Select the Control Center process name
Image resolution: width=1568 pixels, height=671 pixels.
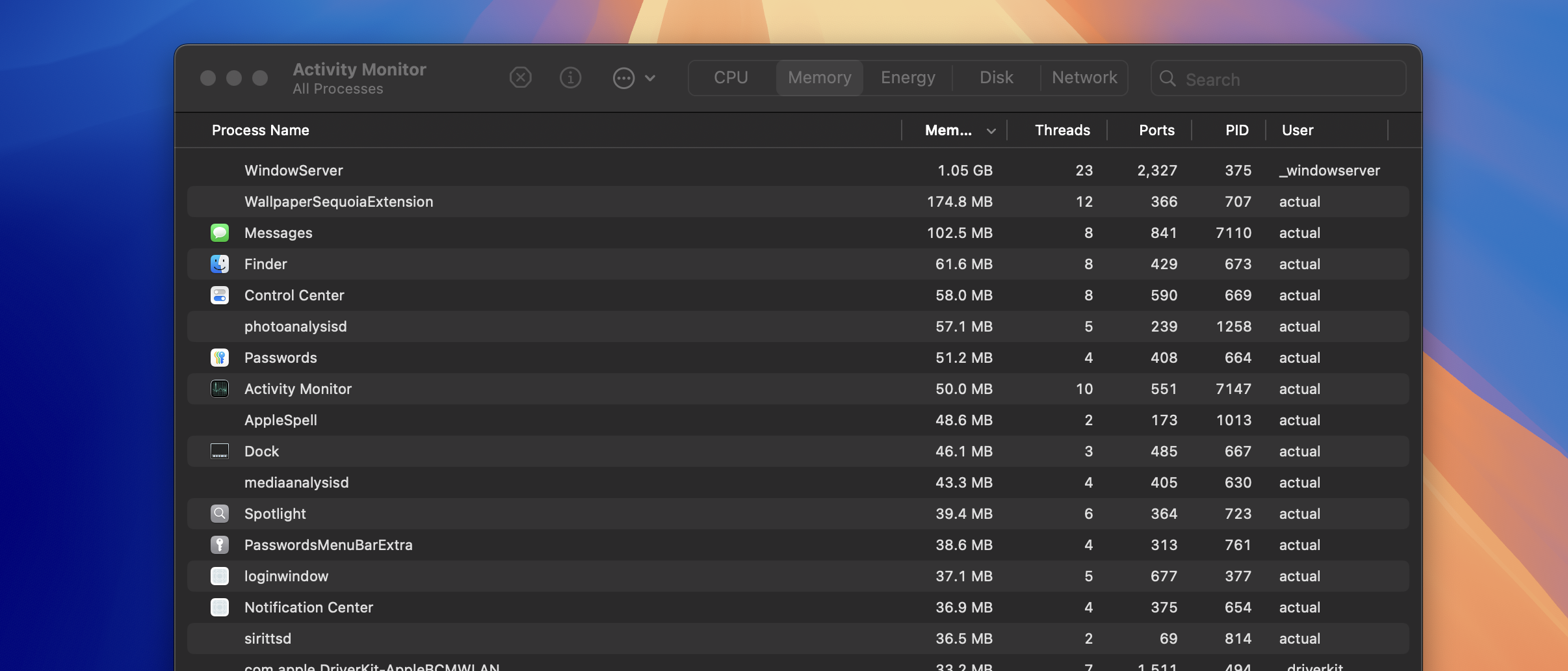tap(294, 295)
